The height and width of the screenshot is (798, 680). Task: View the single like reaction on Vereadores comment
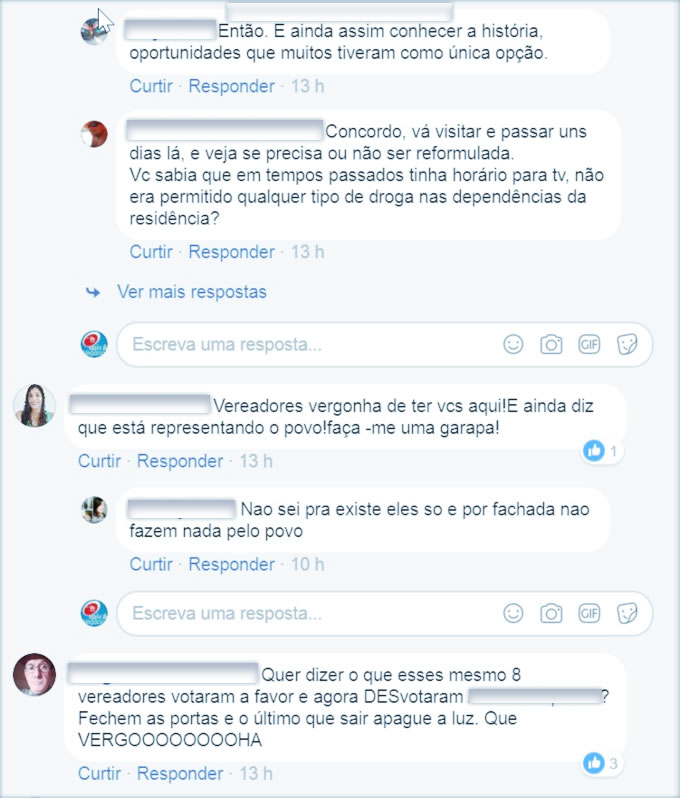click(601, 451)
